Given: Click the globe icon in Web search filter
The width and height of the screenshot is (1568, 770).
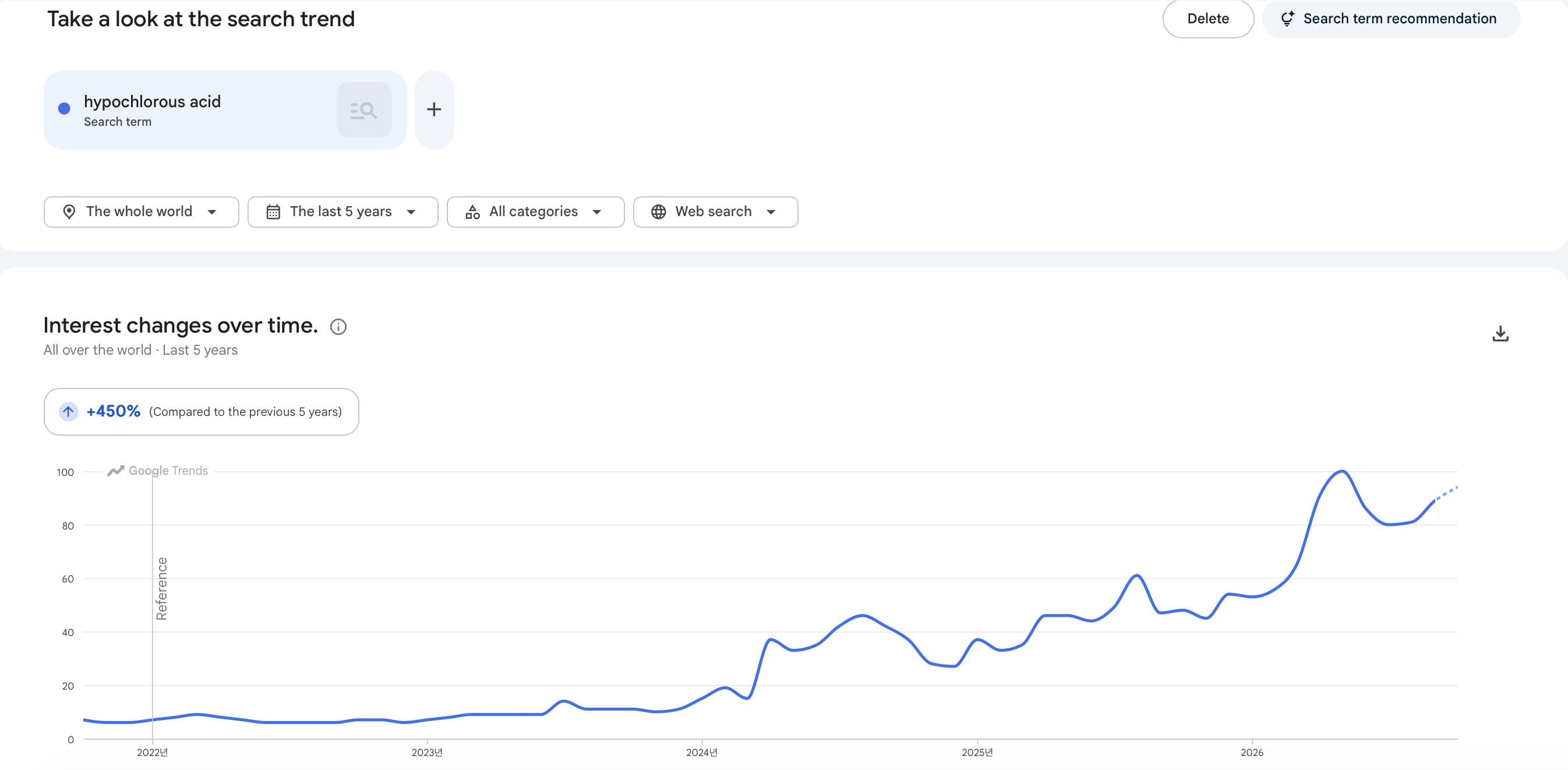Looking at the screenshot, I should [x=659, y=212].
